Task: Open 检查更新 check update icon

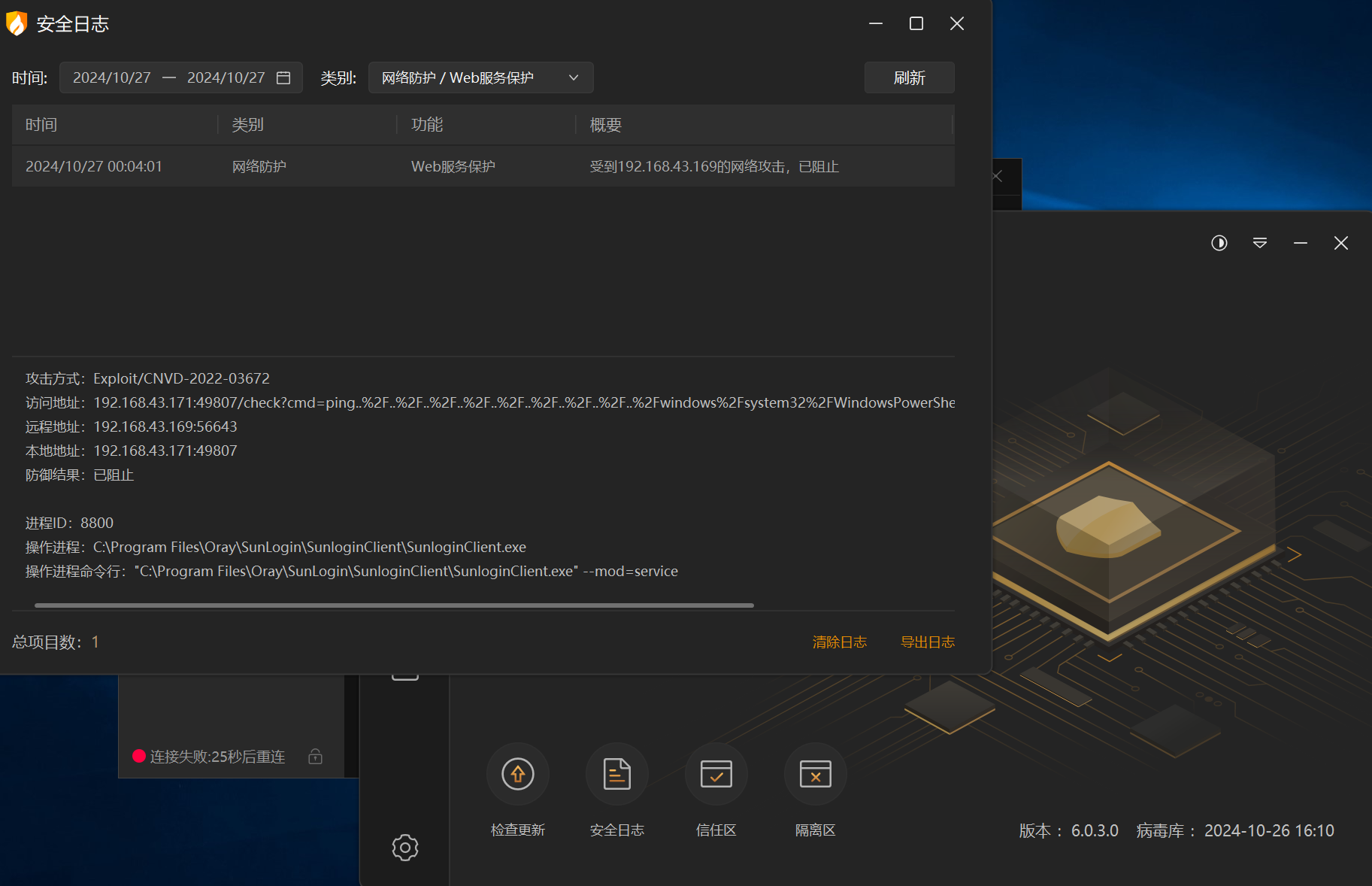Action: [x=518, y=774]
